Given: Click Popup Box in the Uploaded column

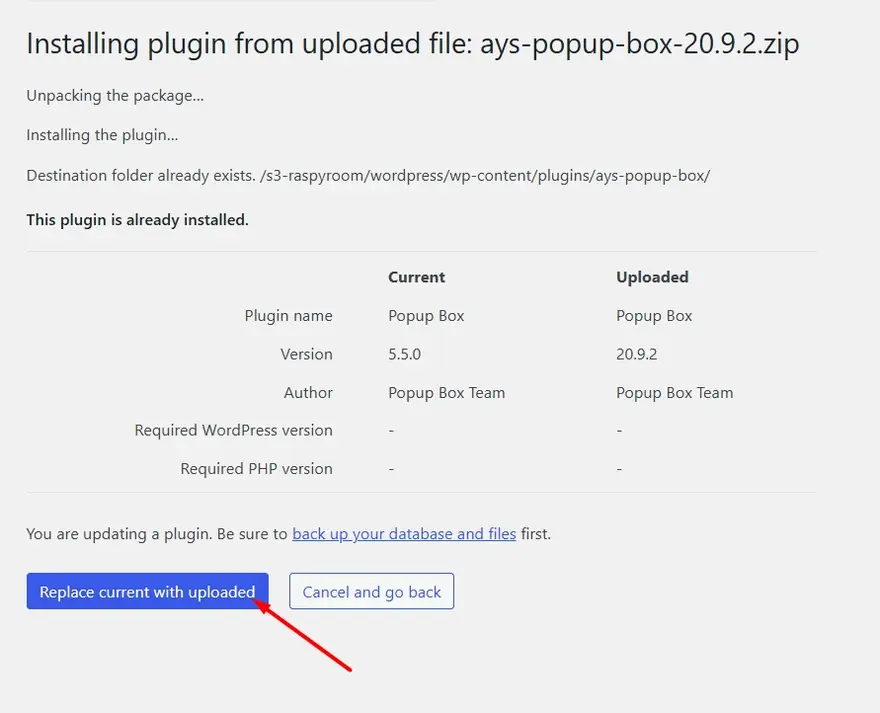Looking at the screenshot, I should click(654, 316).
